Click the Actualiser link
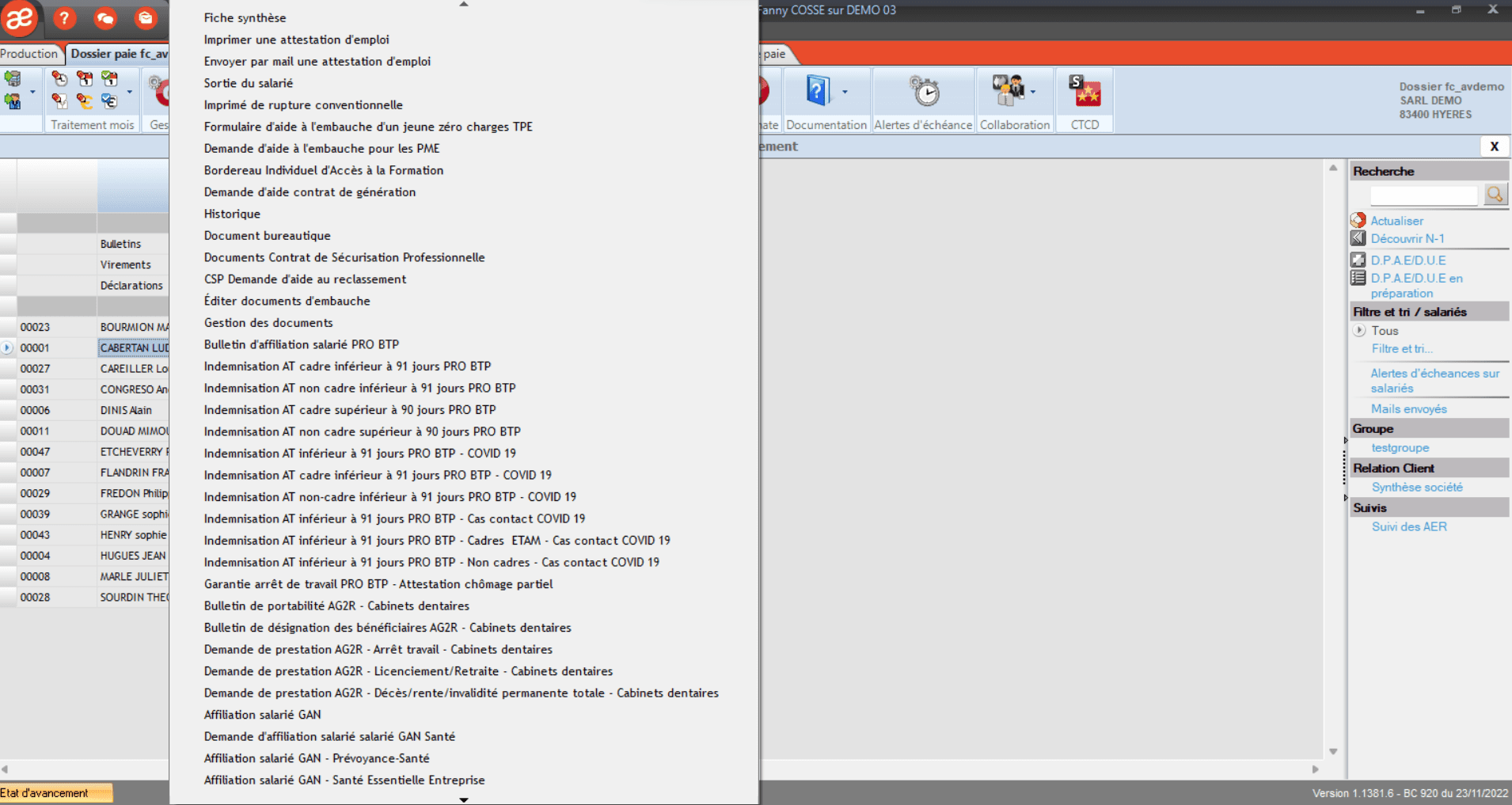The image size is (1512, 805). pyautogui.click(x=1396, y=221)
